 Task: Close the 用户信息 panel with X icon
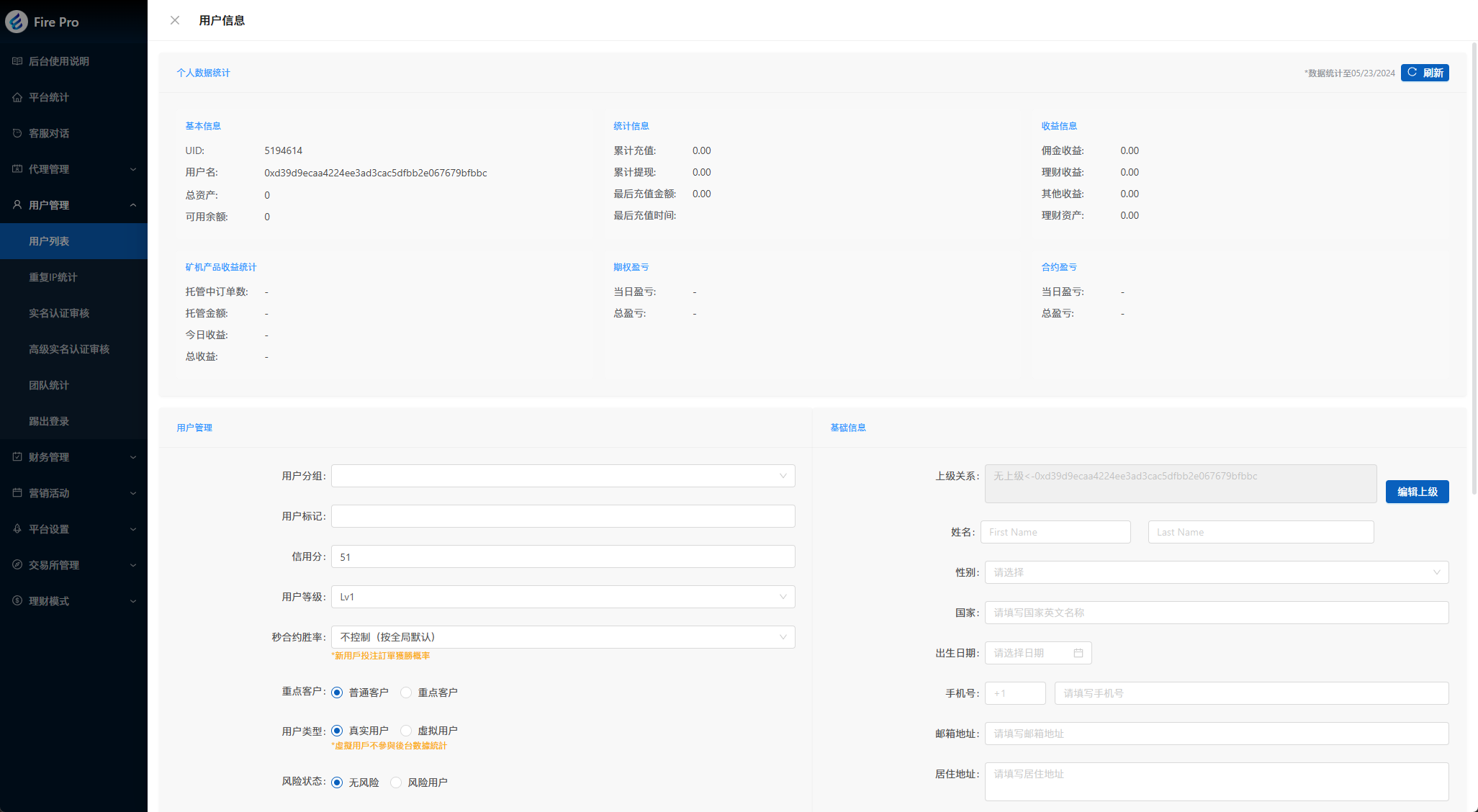point(175,20)
